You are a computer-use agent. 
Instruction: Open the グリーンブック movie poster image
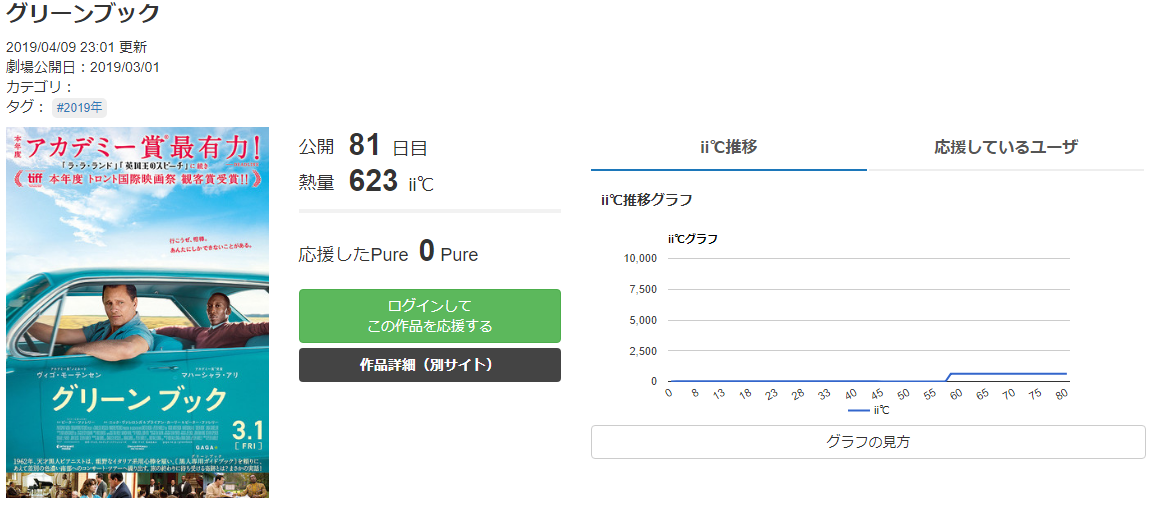point(137,300)
